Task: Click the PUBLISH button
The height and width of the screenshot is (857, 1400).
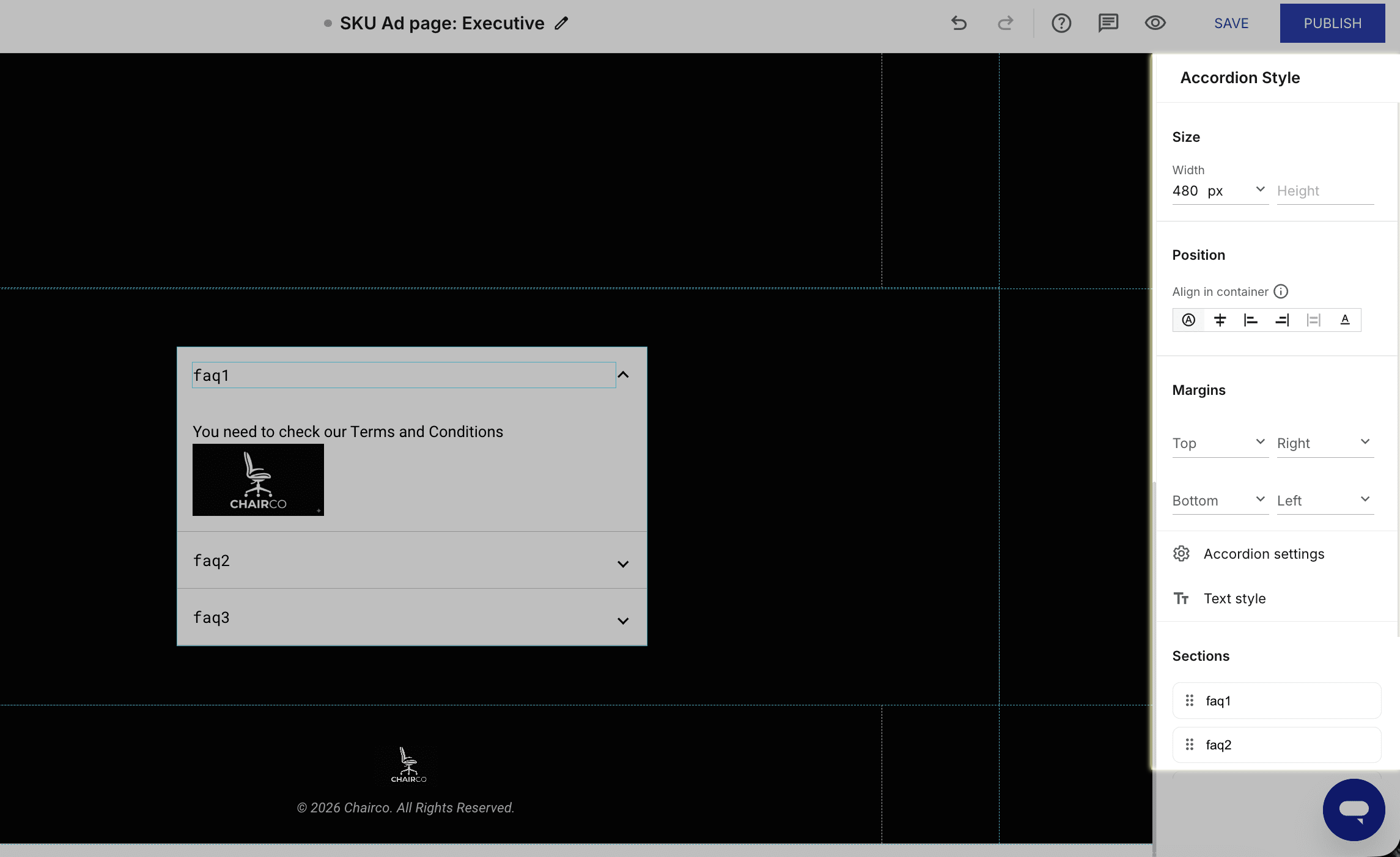Action: (1332, 23)
